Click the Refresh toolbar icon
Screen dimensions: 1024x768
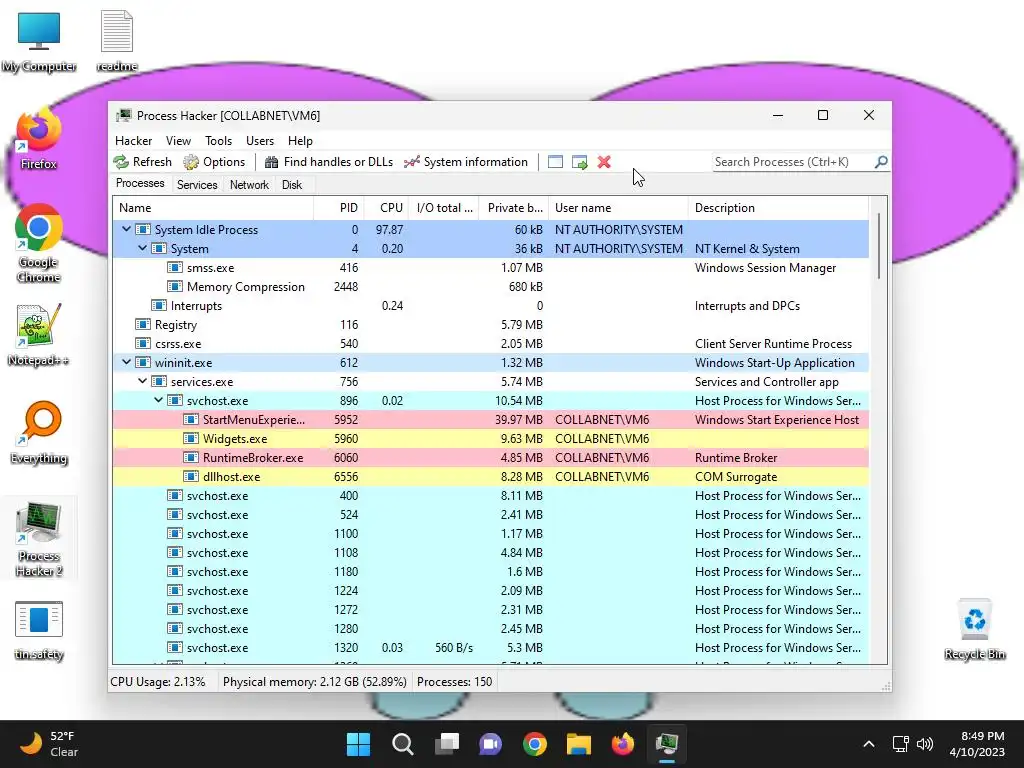(x=121, y=162)
